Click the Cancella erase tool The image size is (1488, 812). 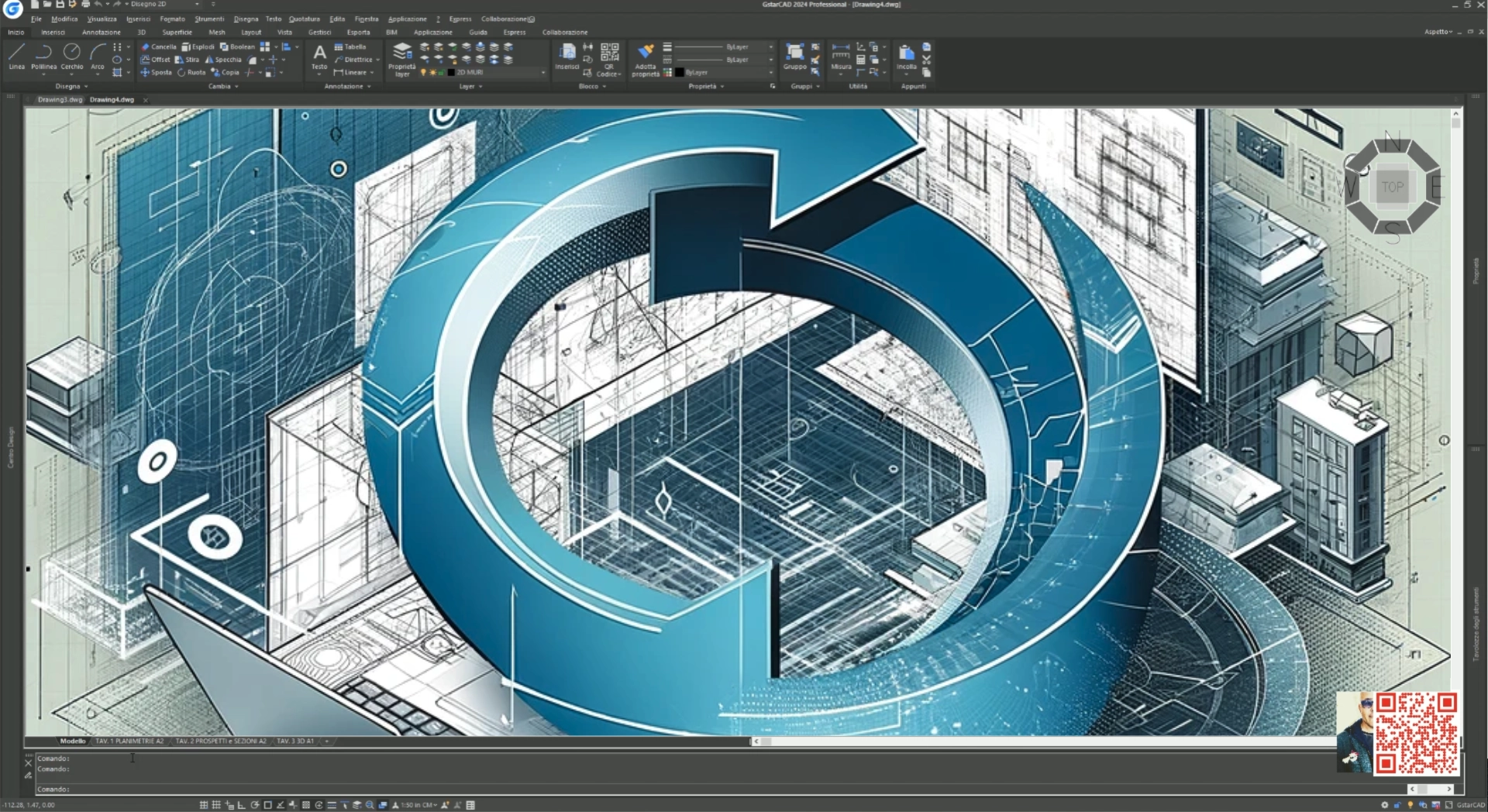pyautogui.click(x=159, y=46)
